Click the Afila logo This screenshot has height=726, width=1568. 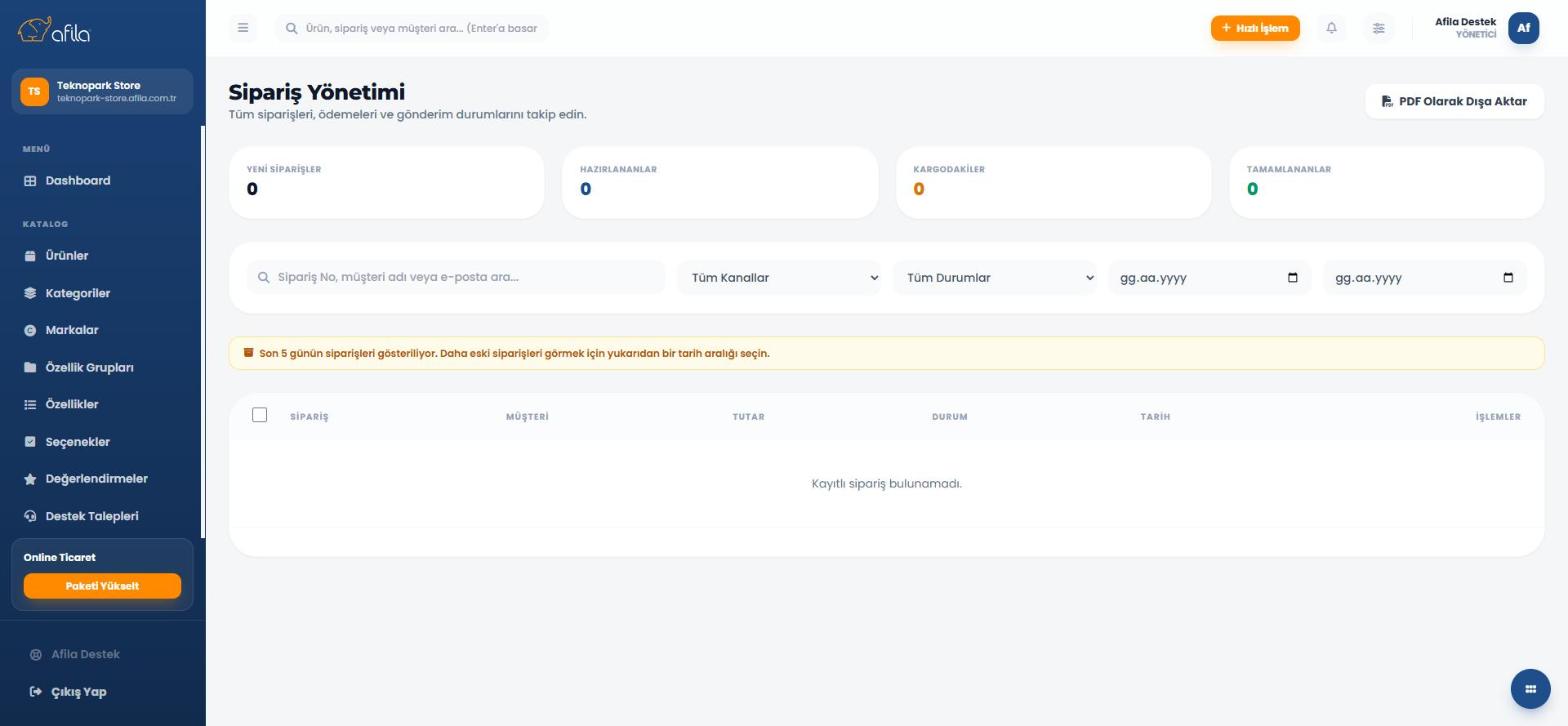(x=54, y=30)
